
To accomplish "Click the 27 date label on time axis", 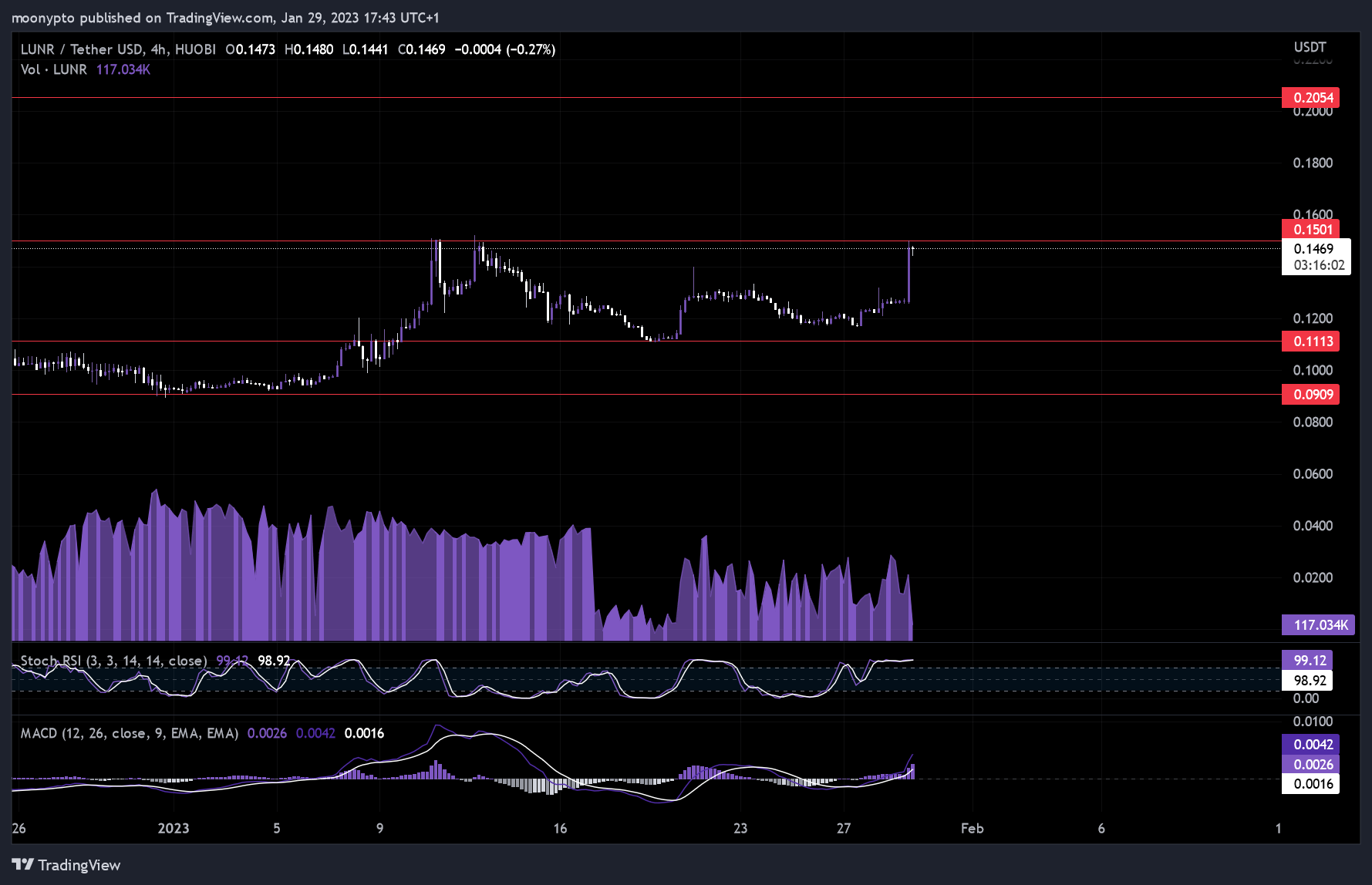I will pyautogui.click(x=844, y=828).
